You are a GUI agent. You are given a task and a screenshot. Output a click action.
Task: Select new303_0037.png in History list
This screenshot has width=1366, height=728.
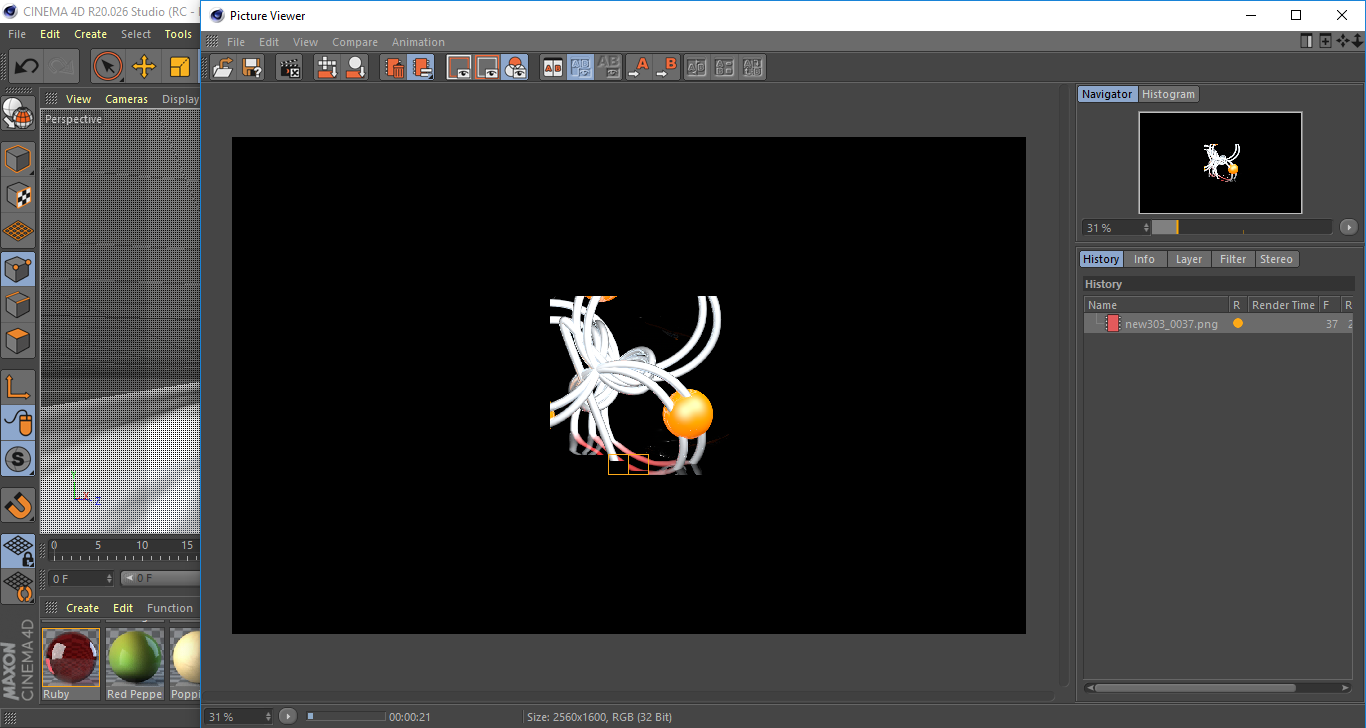coord(1171,324)
